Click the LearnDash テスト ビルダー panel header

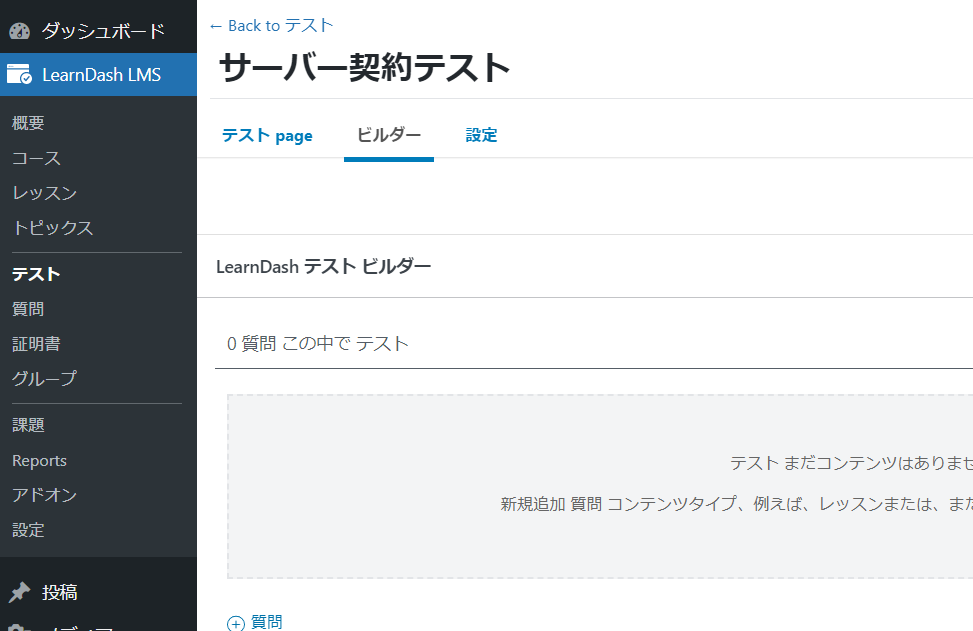(324, 266)
